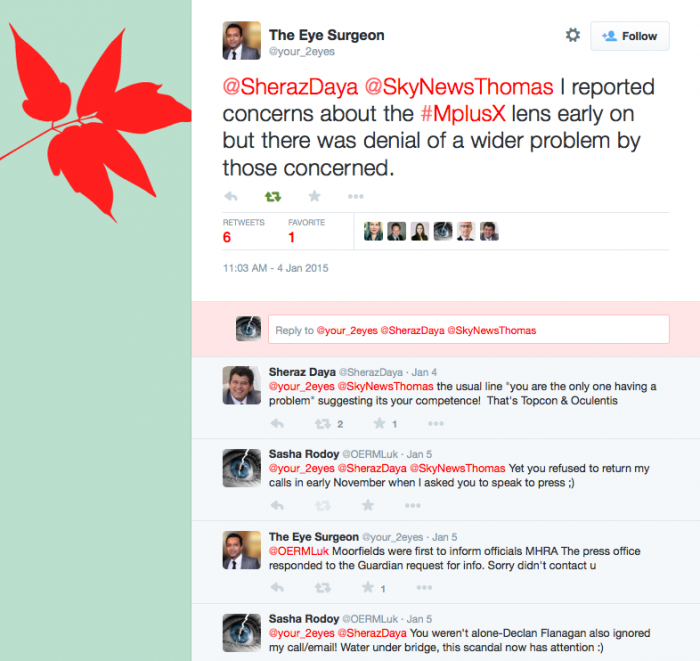Click the reply arrow on the main tweet
The width and height of the screenshot is (700, 661).
point(231,196)
